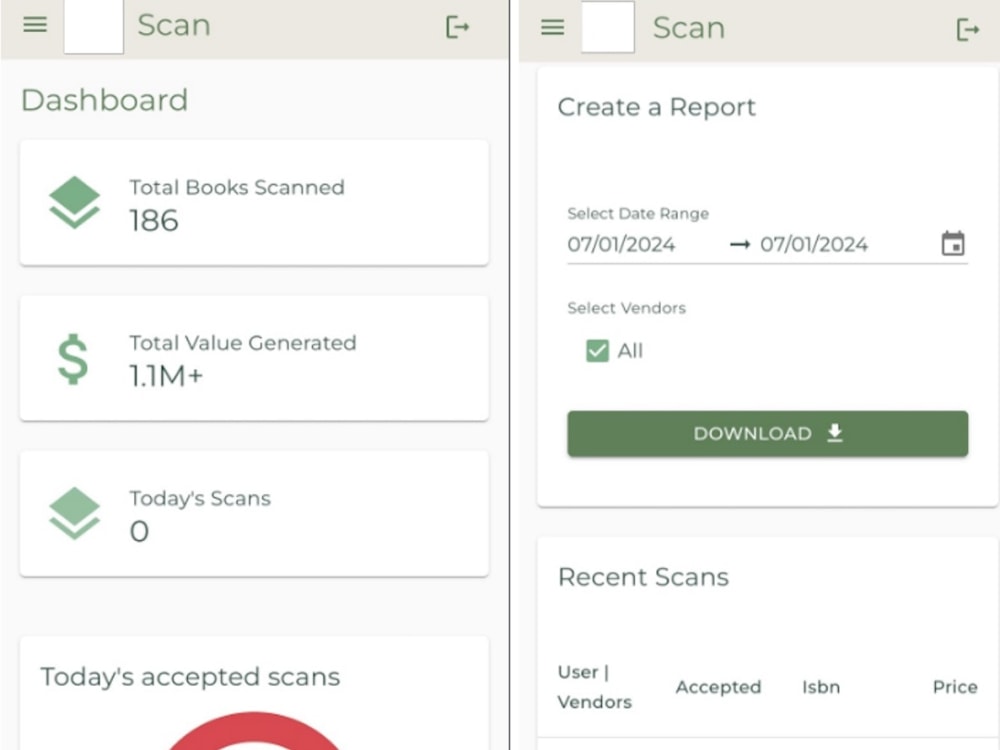Click All vendors label text
1000x750 pixels.
tap(630, 351)
